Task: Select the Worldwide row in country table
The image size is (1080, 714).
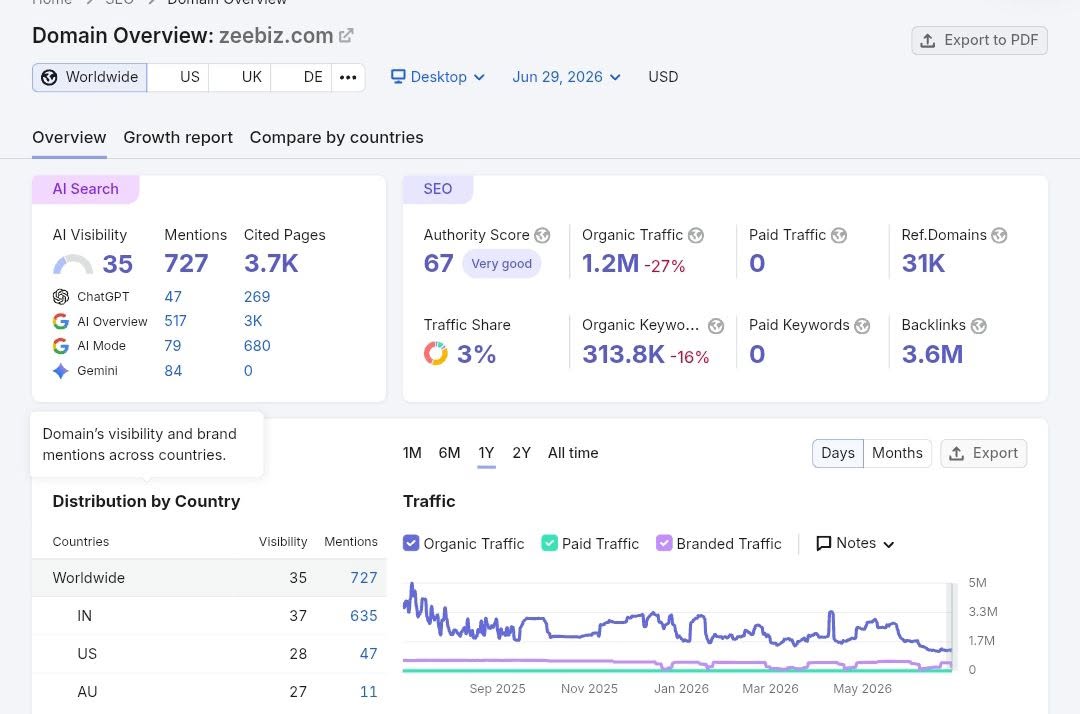Action: click(x=209, y=578)
